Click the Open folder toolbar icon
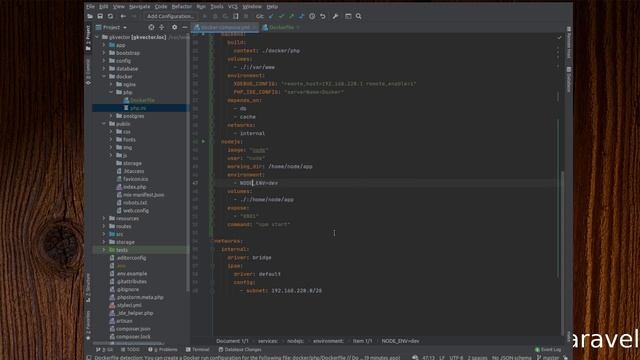640x360 pixels. 90,16
